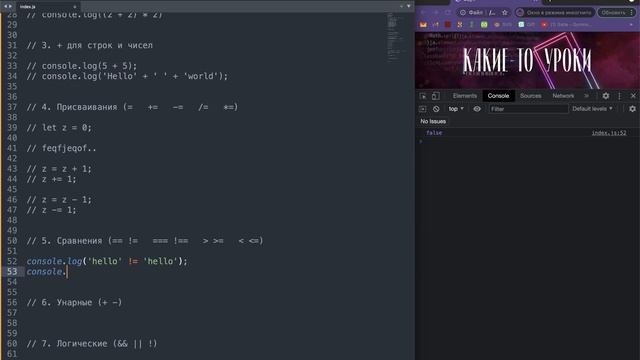
Task: Click the 'false' console output
Action: coord(434,133)
